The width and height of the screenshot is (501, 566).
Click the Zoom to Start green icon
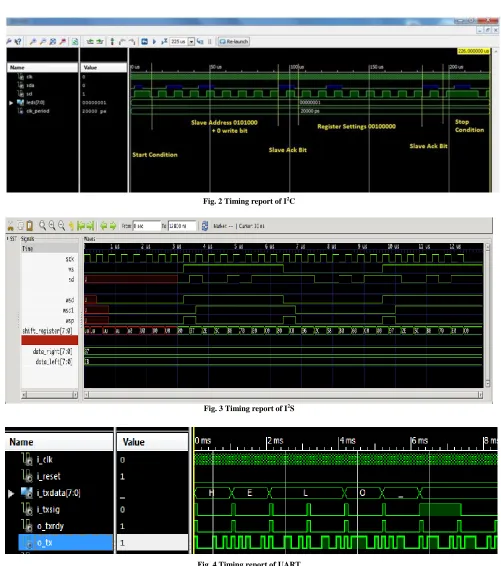click(x=81, y=226)
